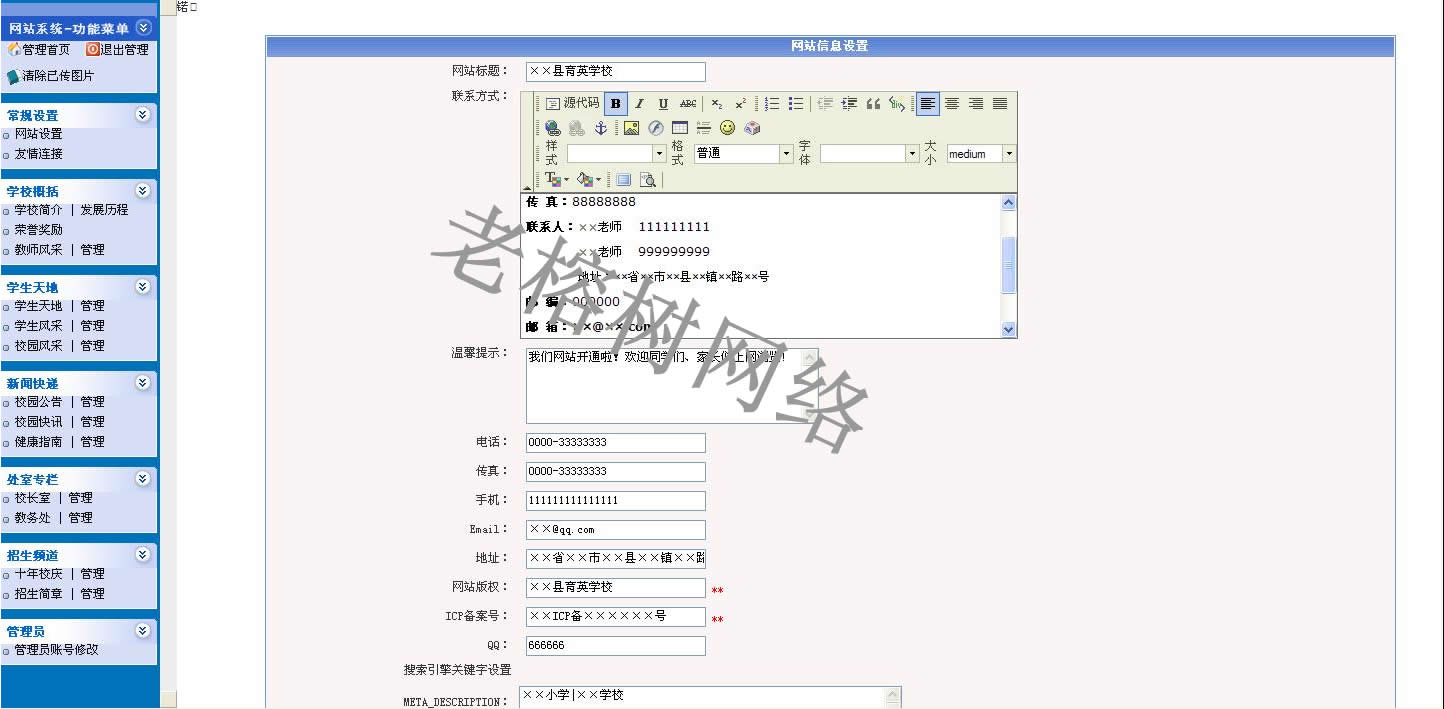Collapse the 学校概括 section
Screen dimensions: 1444x709
coord(143,190)
